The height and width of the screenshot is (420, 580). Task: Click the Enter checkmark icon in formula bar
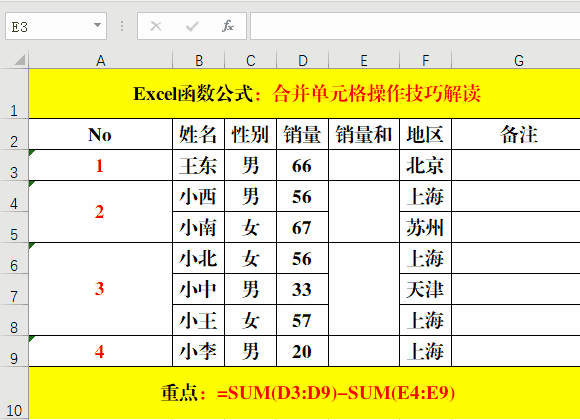coord(192,26)
